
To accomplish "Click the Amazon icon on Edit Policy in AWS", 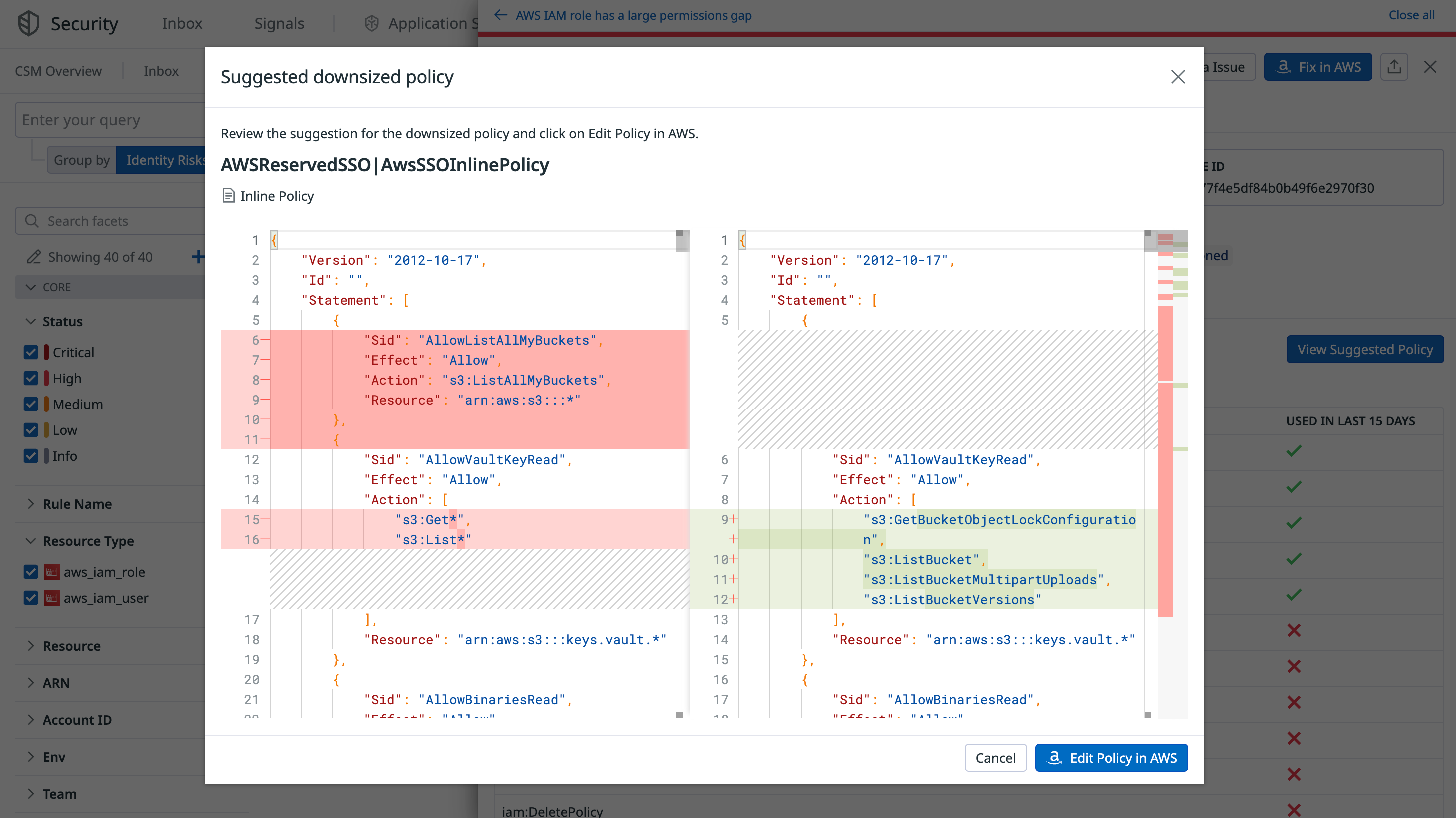I will point(1054,757).
